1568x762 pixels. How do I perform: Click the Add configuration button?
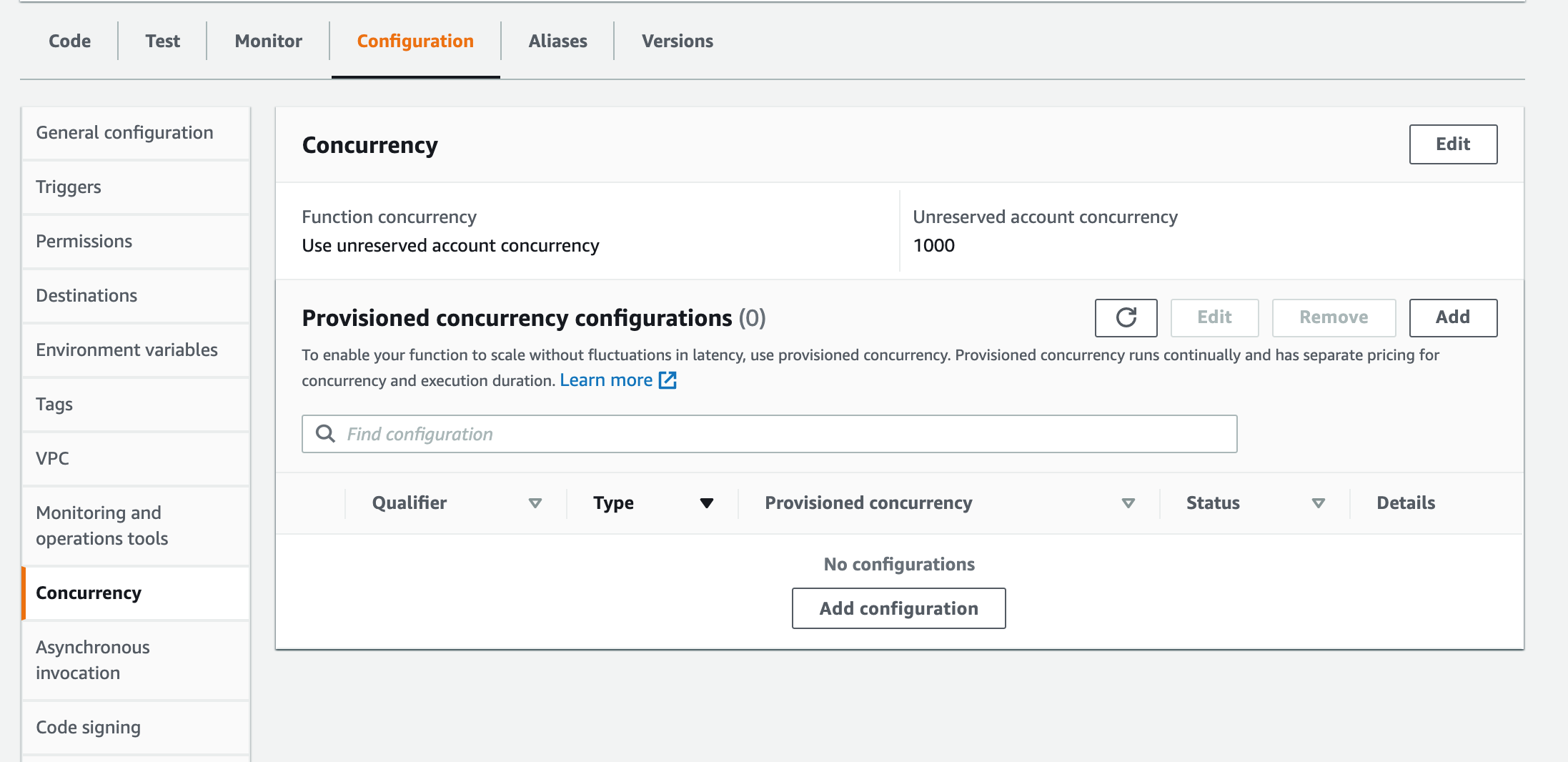pos(898,608)
